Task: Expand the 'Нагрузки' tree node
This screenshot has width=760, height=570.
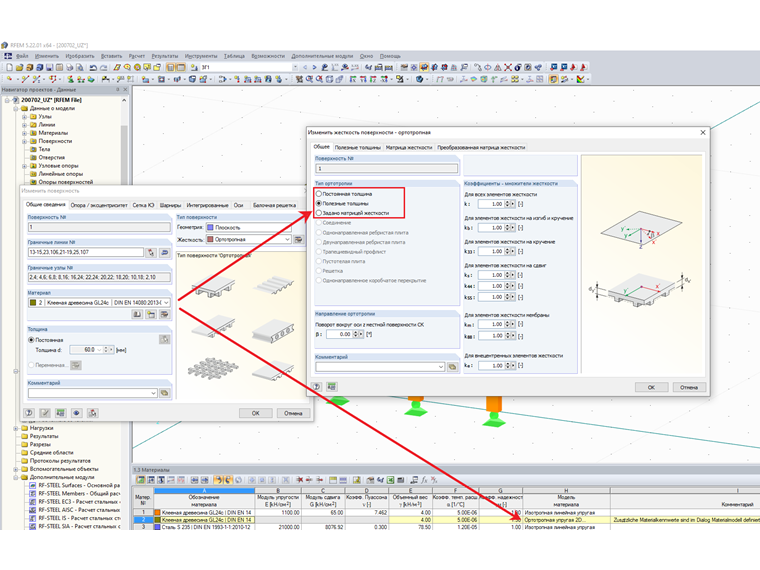Action: (16, 428)
